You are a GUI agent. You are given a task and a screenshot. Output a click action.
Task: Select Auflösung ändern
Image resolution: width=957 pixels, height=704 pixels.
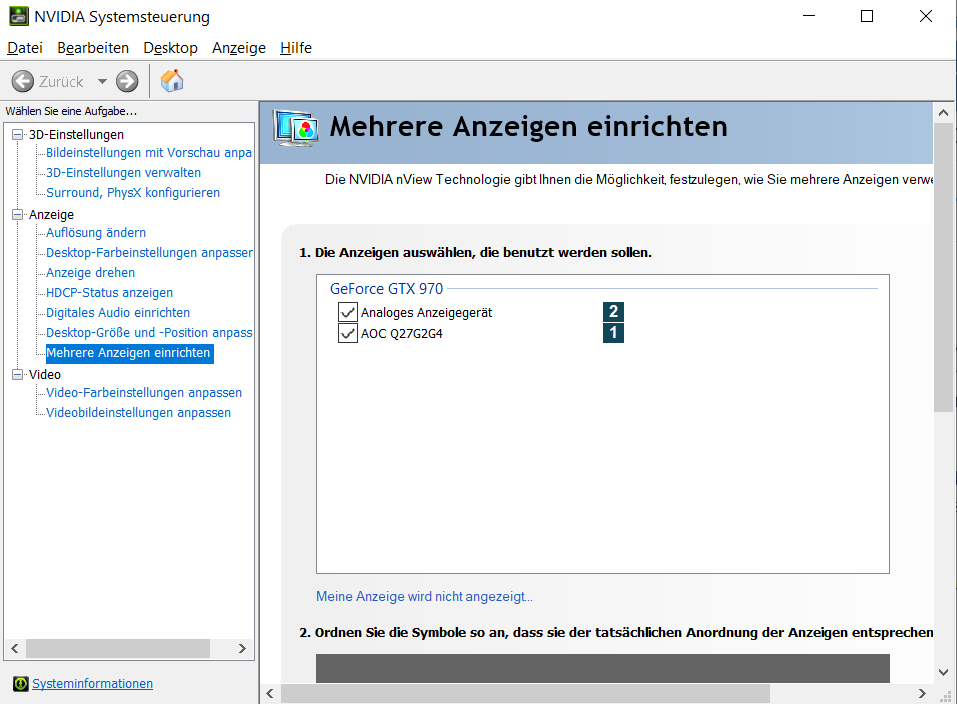tap(96, 233)
